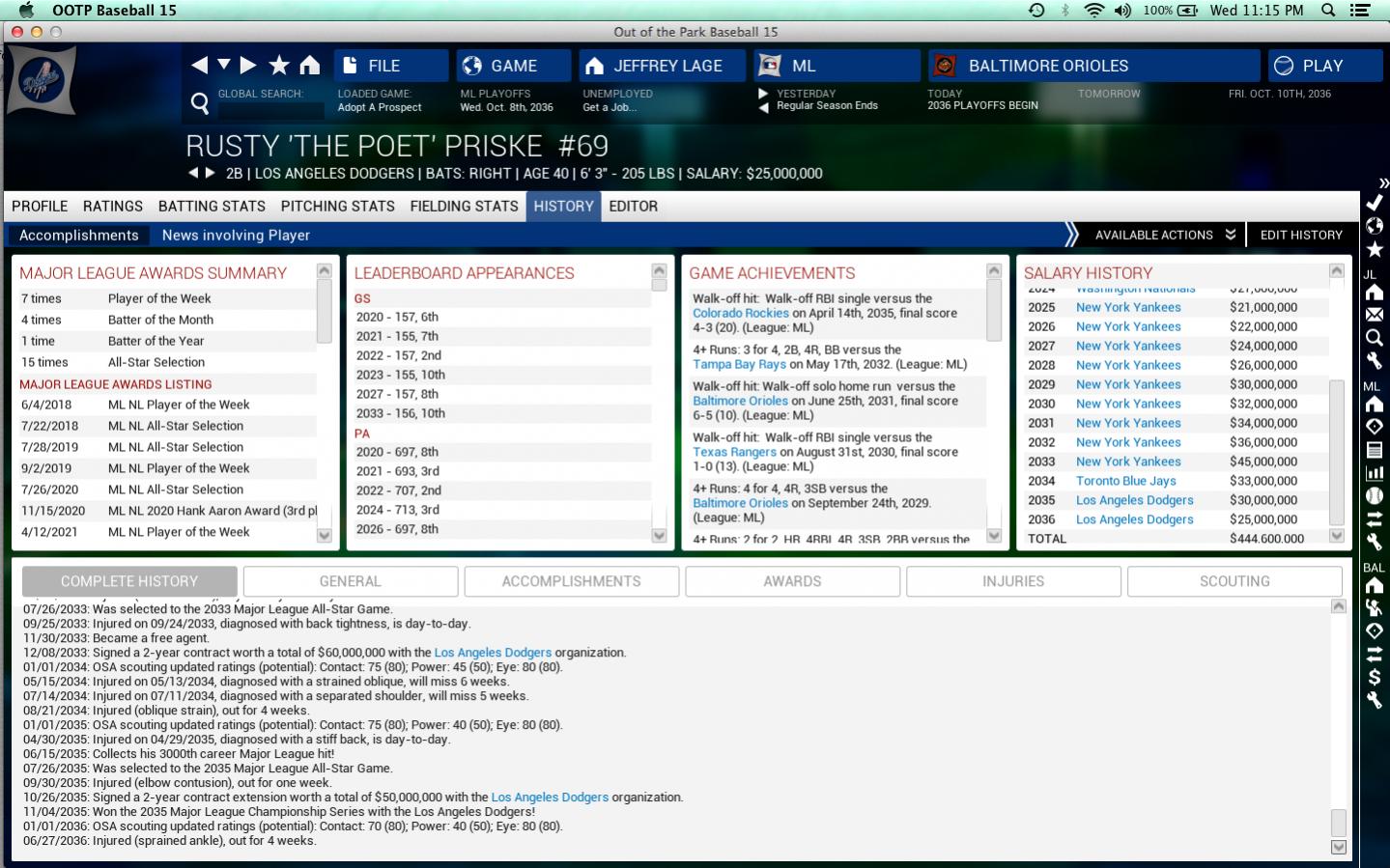The height and width of the screenshot is (868, 1390).
Task: Go to previous player arrow under name
Action: click(193, 173)
